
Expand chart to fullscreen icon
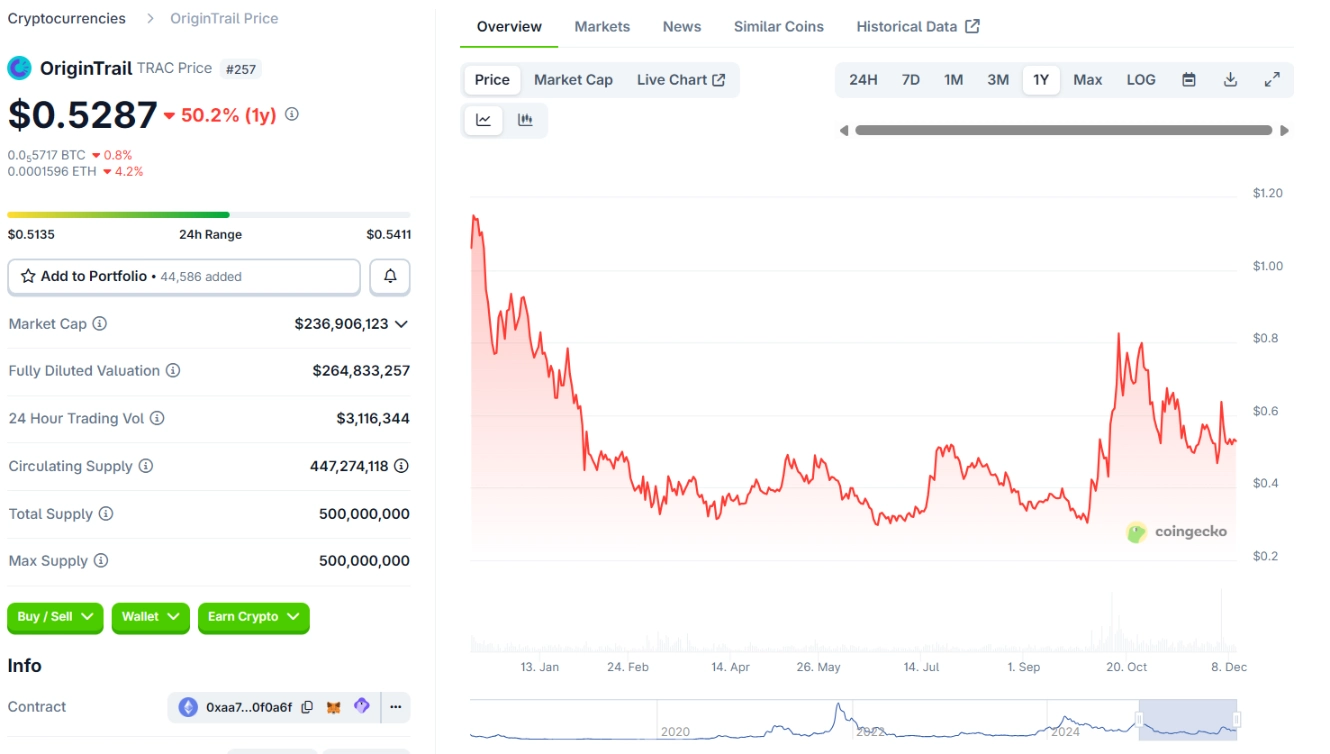[x=1272, y=80]
